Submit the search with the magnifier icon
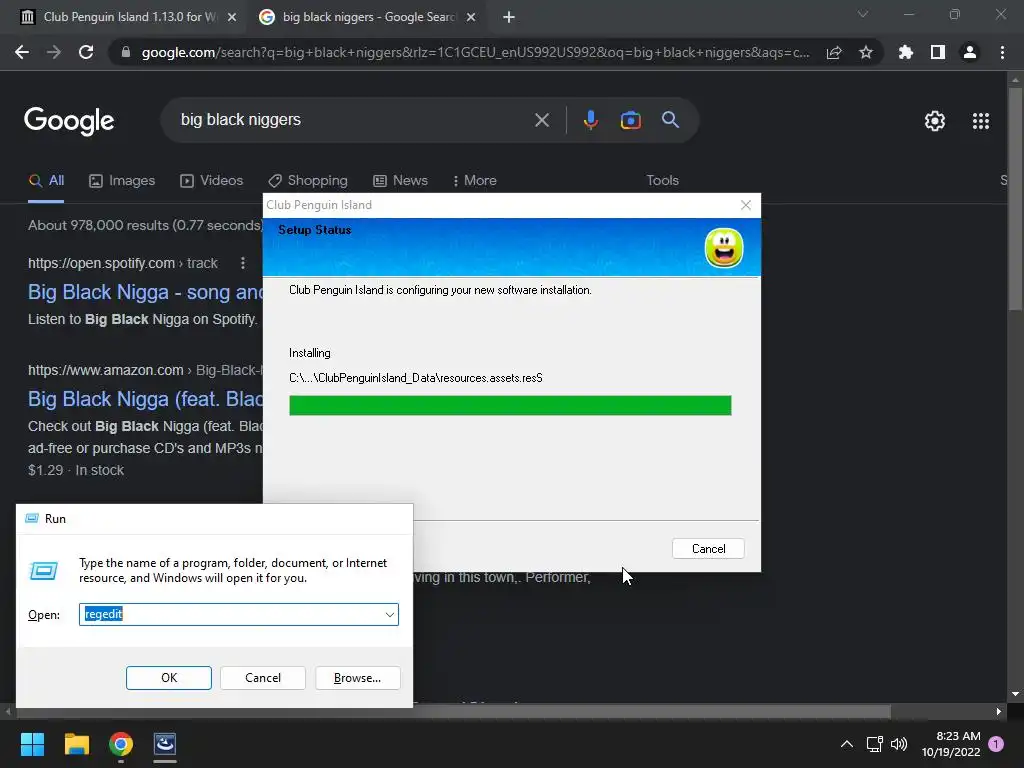Screen dimensions: 1024x768 [670, 120]
